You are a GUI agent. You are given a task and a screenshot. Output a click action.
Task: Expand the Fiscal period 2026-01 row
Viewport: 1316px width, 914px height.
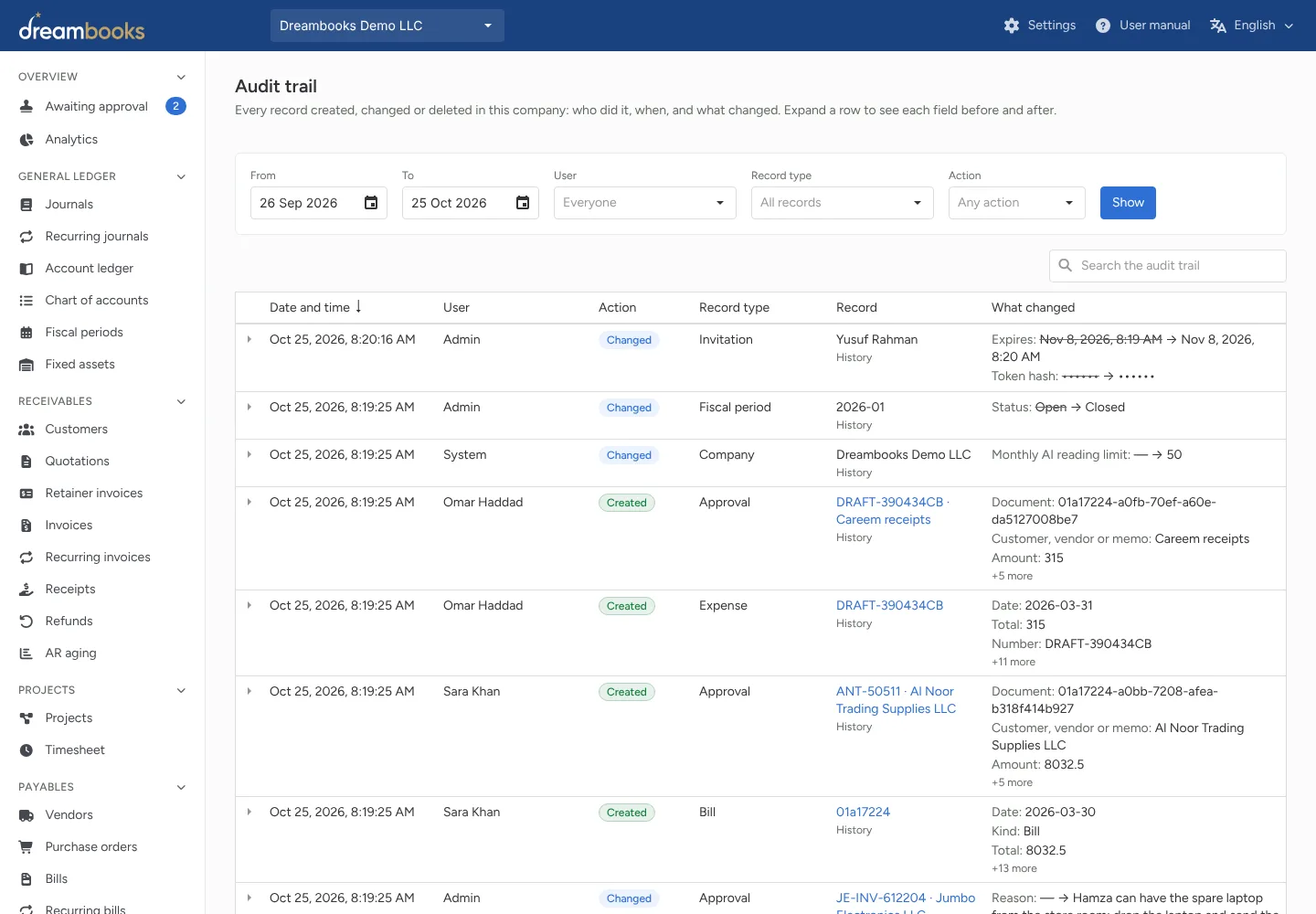(249, 408)
